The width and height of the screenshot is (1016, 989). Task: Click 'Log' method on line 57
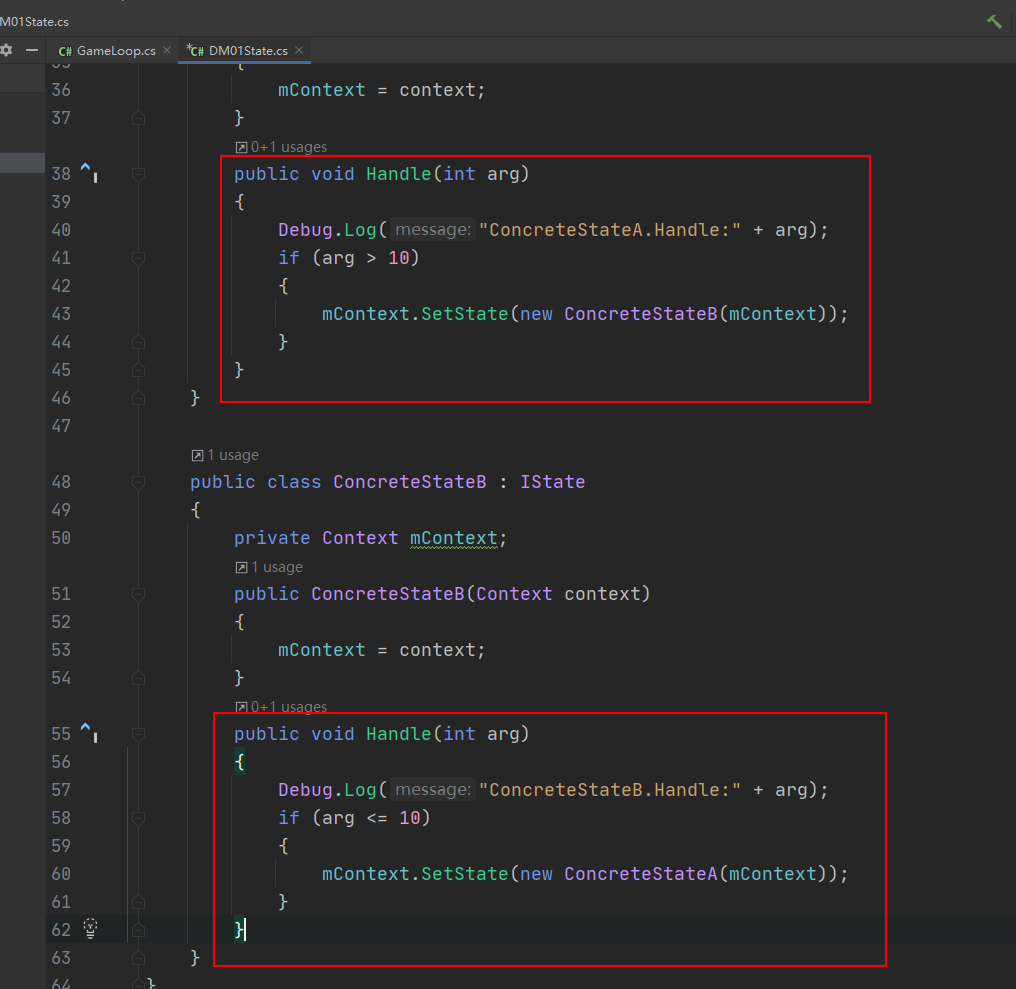tap(360, 789)
